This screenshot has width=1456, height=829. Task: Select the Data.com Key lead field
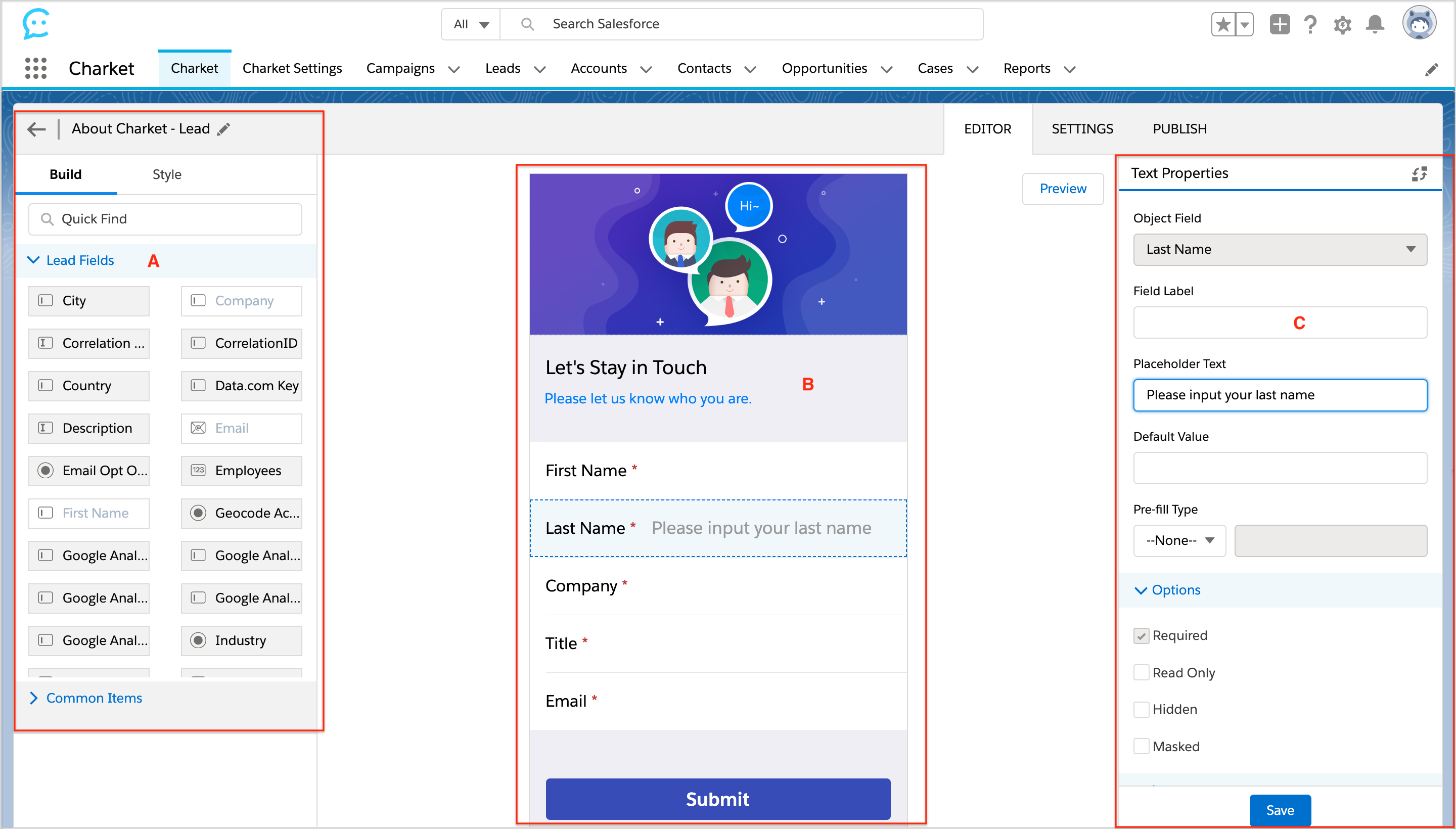pyautogui.click(x=242, y=386)
